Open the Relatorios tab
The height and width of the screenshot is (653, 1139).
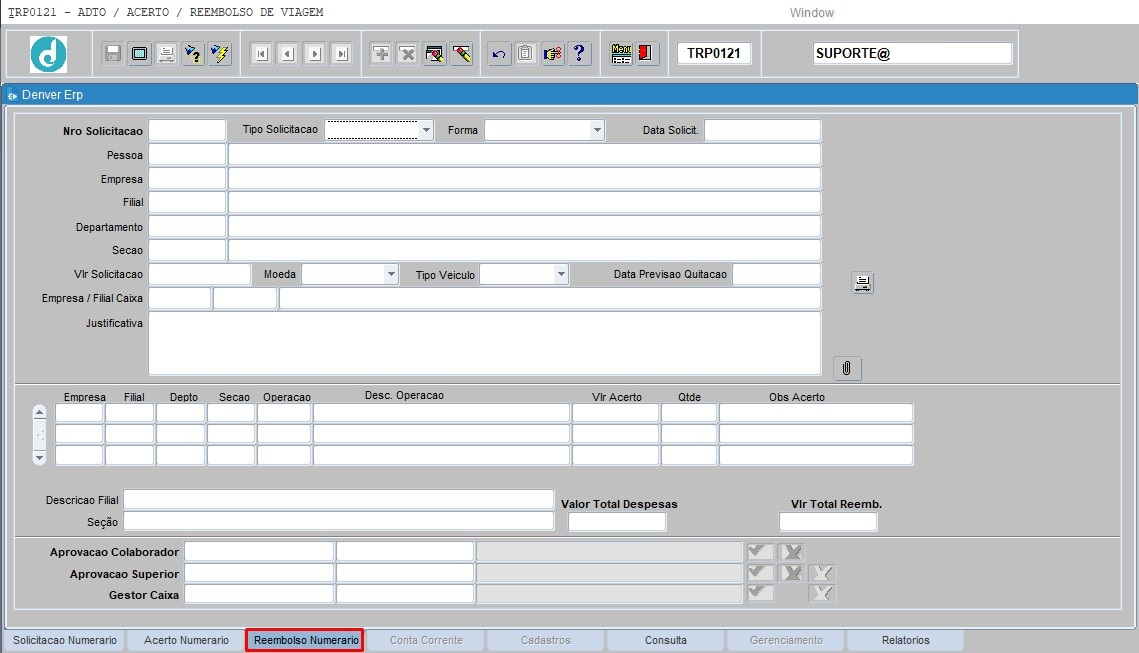[905, 640]
